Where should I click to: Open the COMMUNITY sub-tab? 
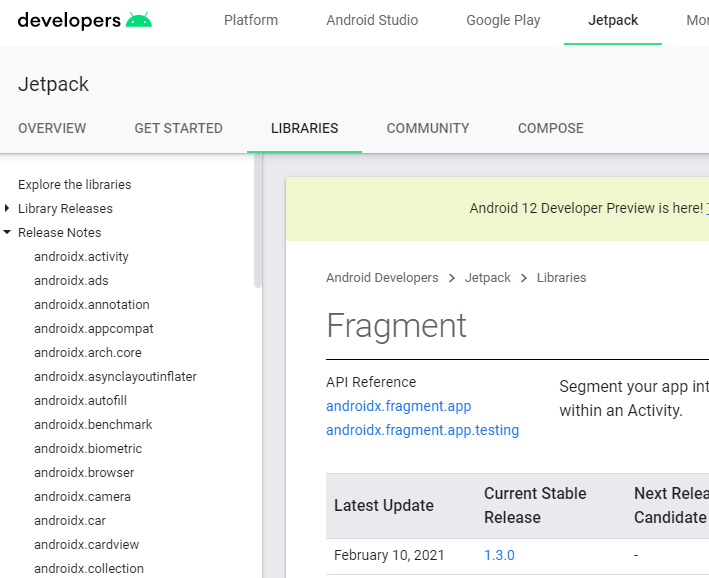[x=428, y=128]
